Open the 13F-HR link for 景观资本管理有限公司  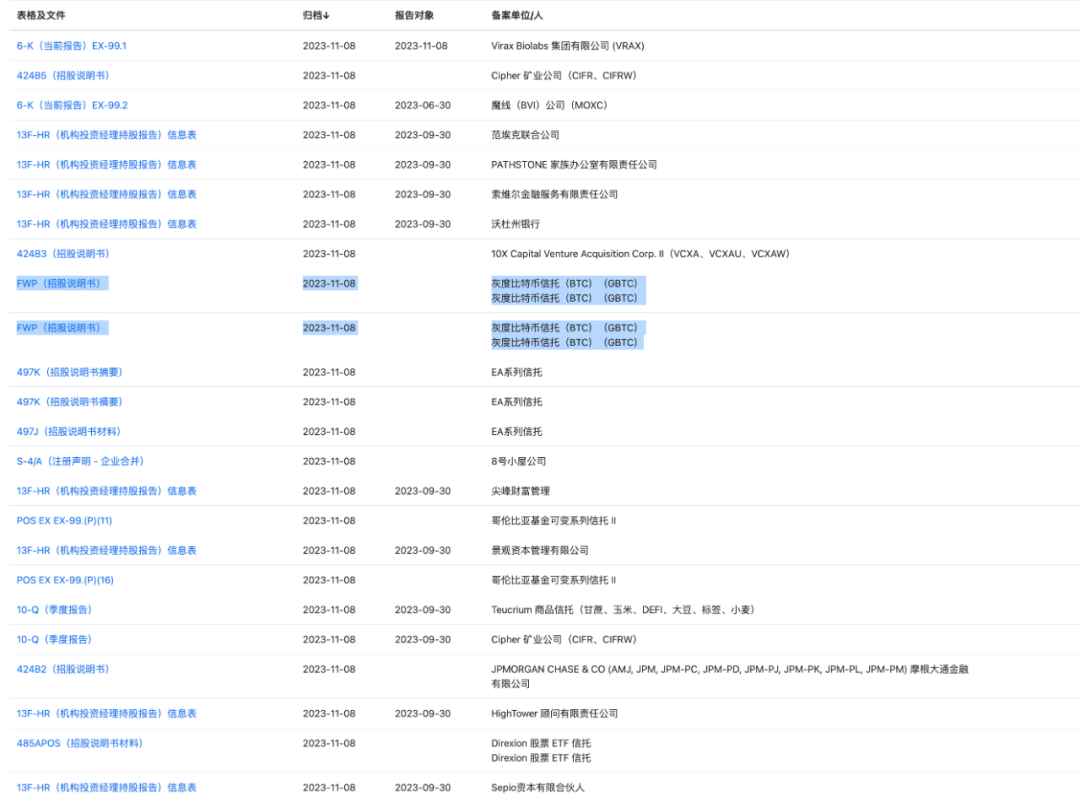tap(107, 550)
